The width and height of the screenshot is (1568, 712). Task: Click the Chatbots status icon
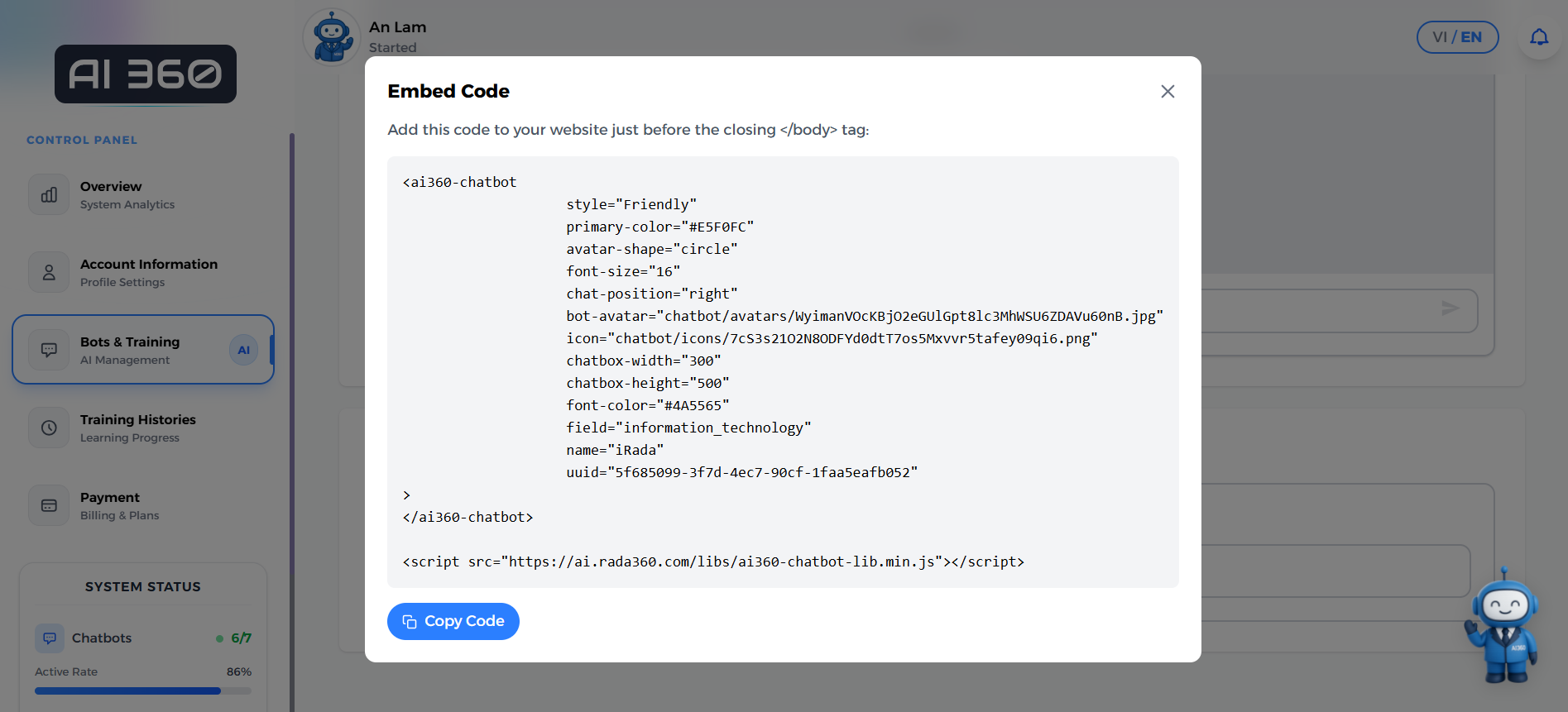(x=50, y=638)
